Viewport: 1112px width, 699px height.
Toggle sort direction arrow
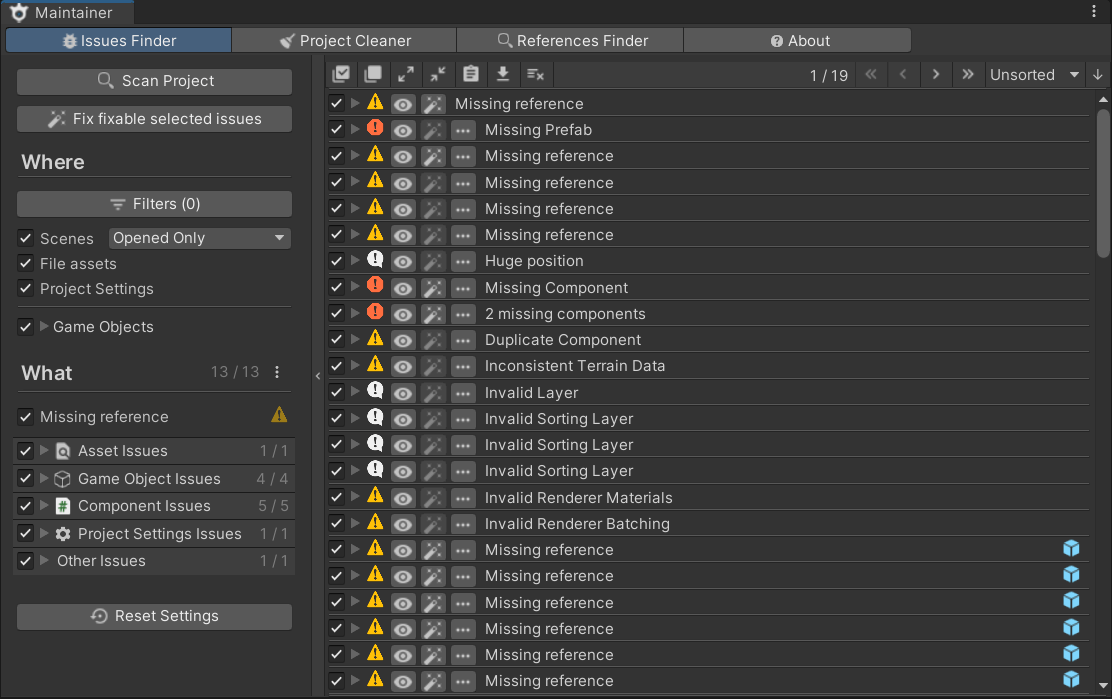pos(1098,74)
